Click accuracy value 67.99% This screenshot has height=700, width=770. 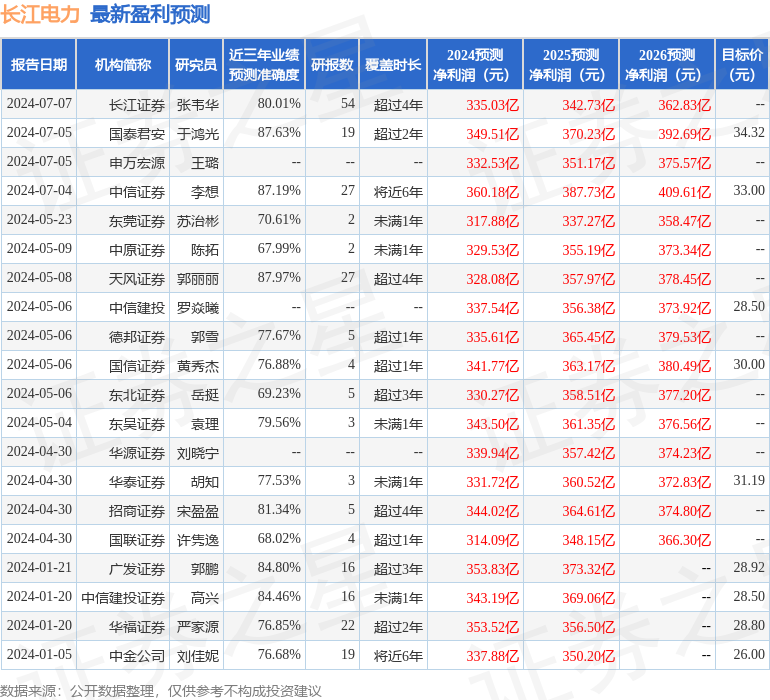(279, 249)
